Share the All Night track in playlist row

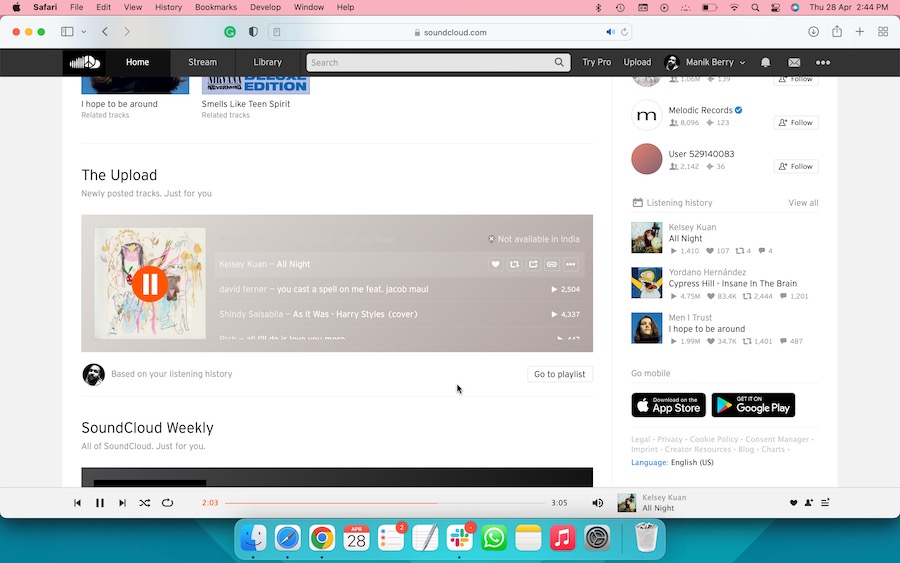pyautogui.click(x=533, y=264)
